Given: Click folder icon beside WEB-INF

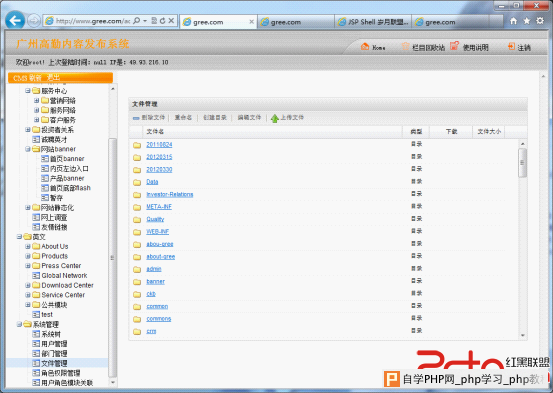Looking at the screenshot, I should 137,232.
